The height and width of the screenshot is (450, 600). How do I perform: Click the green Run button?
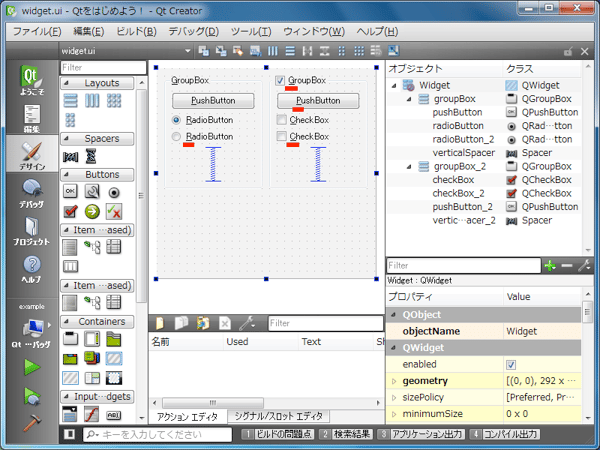[32, 366]
